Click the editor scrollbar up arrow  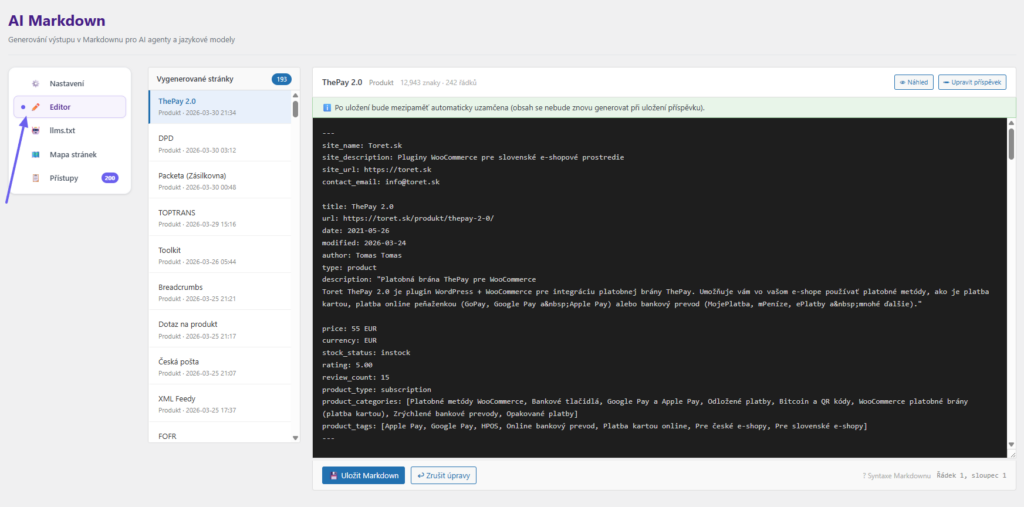pos(1012,123)
